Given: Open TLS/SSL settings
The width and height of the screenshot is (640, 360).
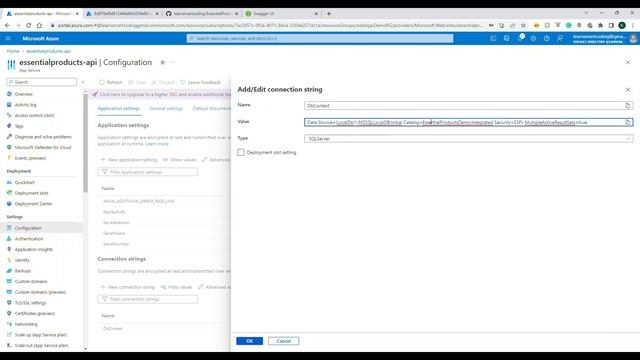Looking at the screenshot, I should [x=30, y=303].
